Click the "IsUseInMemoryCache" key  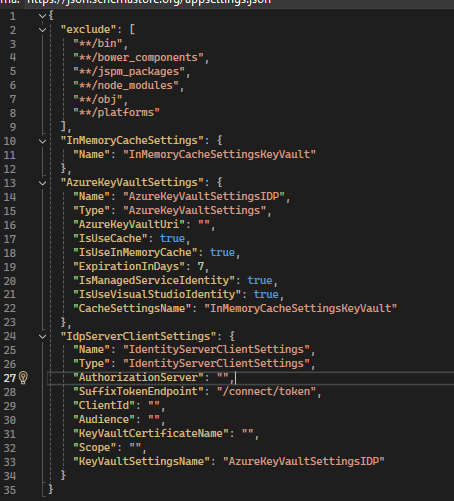click(x=135, y=252)
